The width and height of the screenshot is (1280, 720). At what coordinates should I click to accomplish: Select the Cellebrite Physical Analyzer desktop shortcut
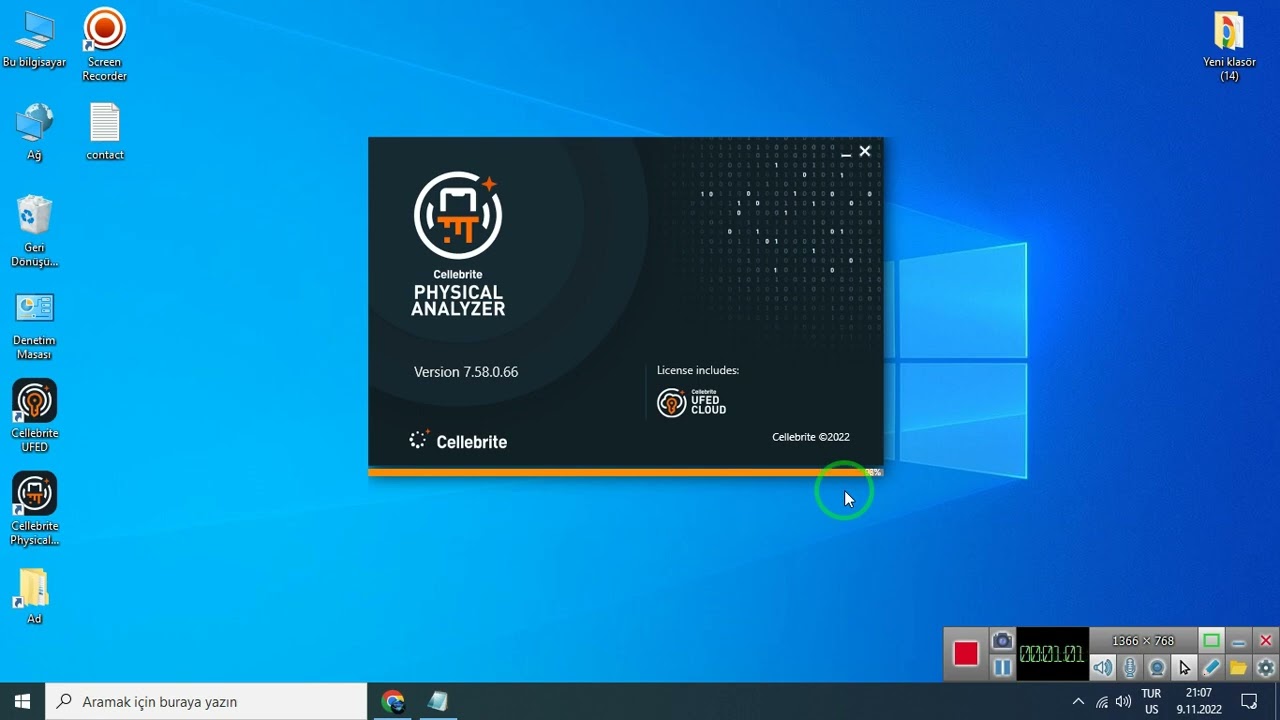tap(34, 509)
